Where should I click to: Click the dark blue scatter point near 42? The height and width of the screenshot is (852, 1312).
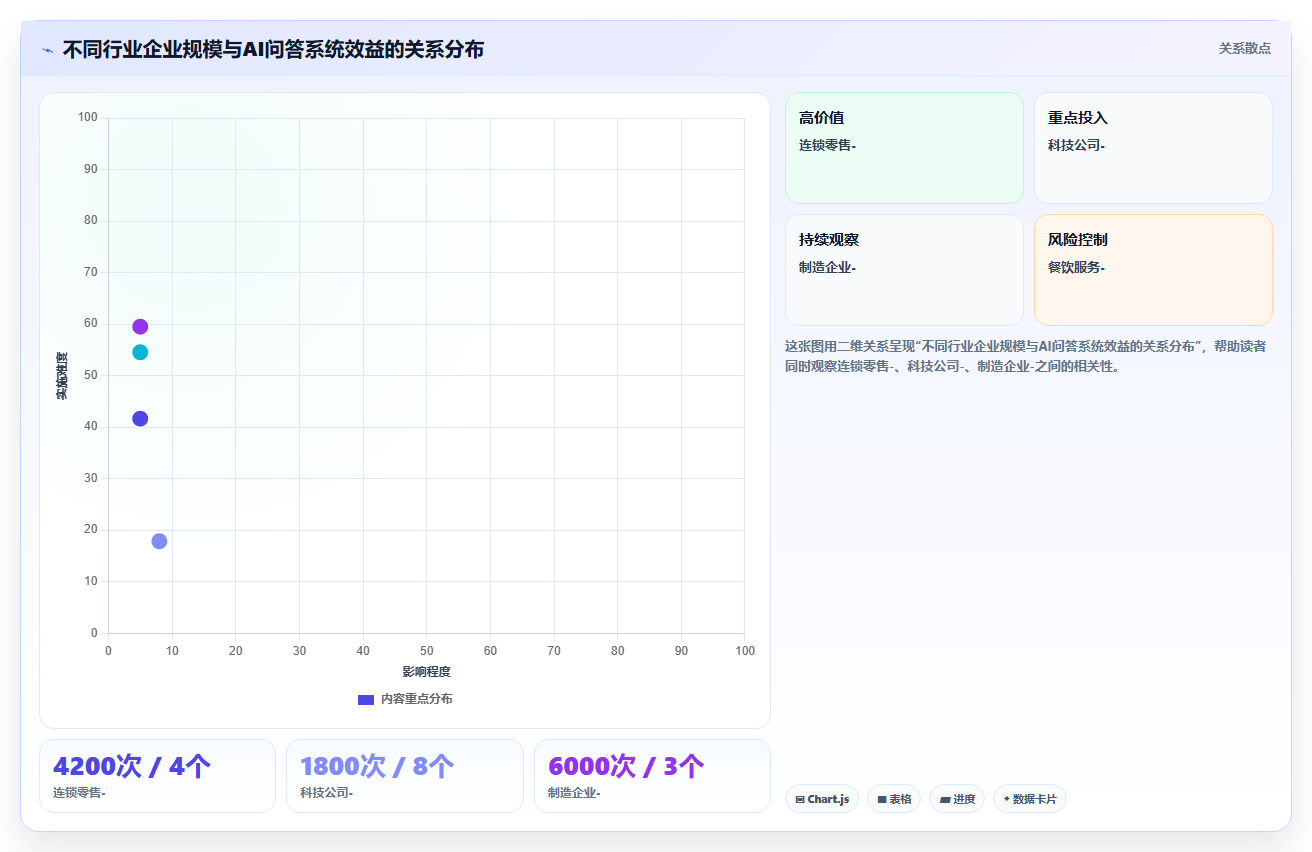[140, 418]
